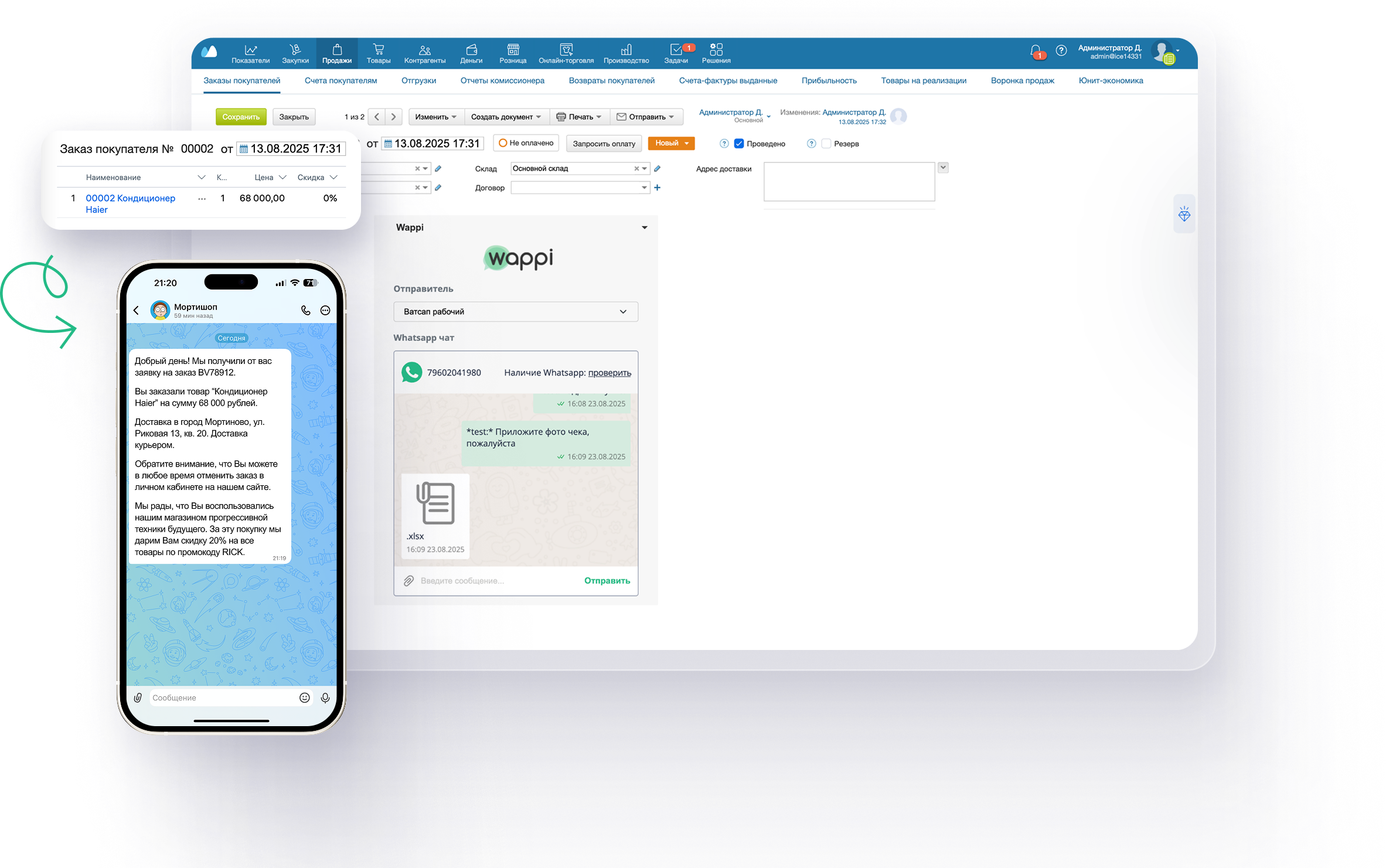Image resolution: width=1386 pixels, height=868 pixels.
Task: Uncheck the Проведено checkbox
Action: click(739, 144)
